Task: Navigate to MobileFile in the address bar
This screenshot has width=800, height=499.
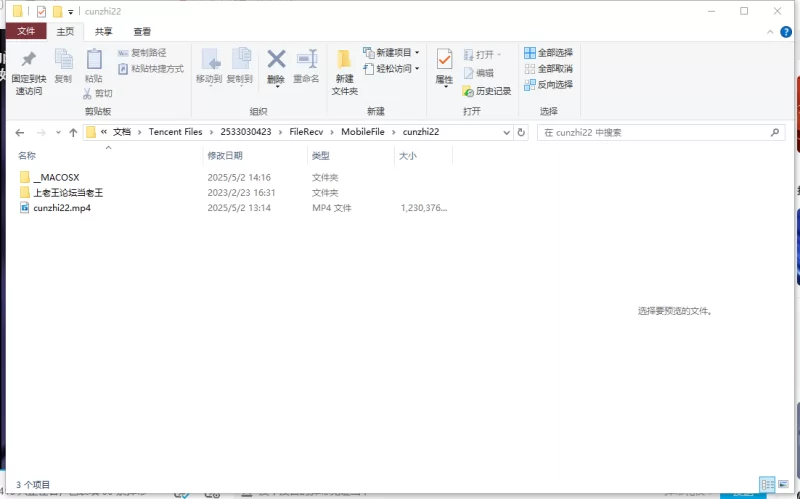Action: 363,132
